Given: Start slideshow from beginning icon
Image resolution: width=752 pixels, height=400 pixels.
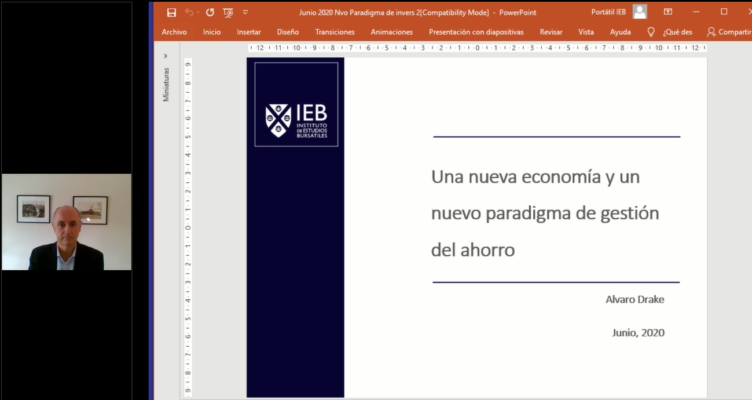Looking at the screenshot, I should click(x=228, y=12).
